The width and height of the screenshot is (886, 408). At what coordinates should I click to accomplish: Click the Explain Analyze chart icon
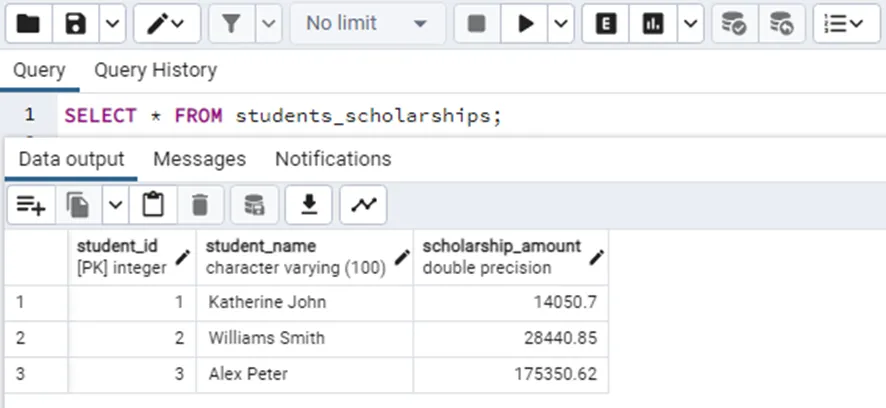pyautogui.click(x=653, y=23)
